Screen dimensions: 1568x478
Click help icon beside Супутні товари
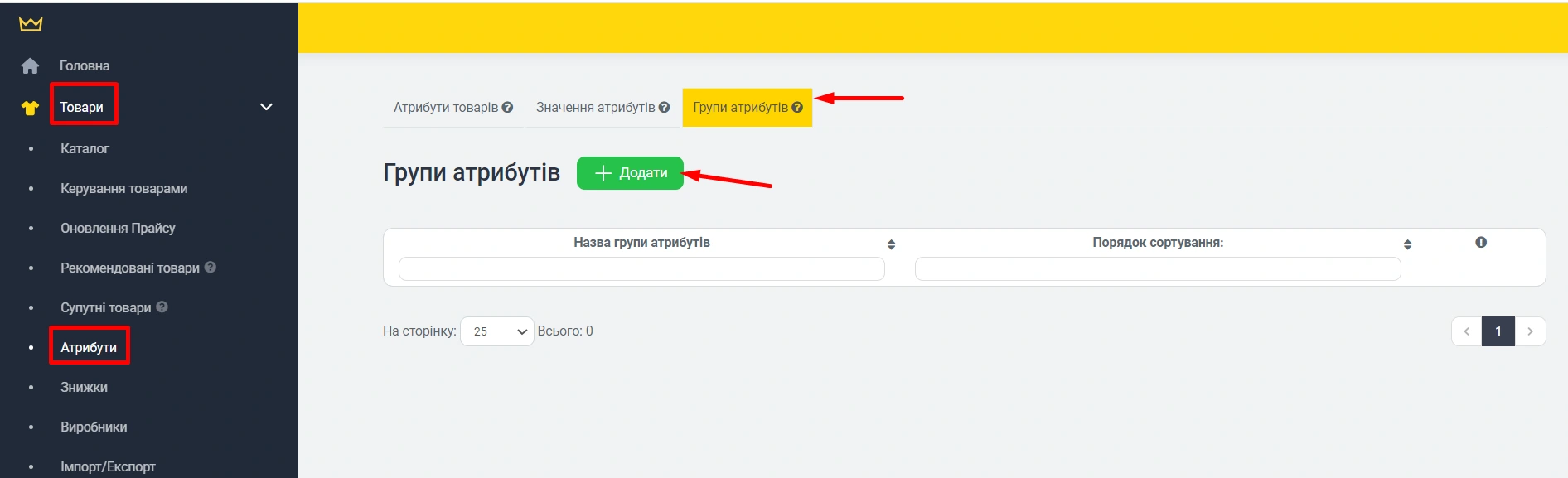(x=162, y=307)
